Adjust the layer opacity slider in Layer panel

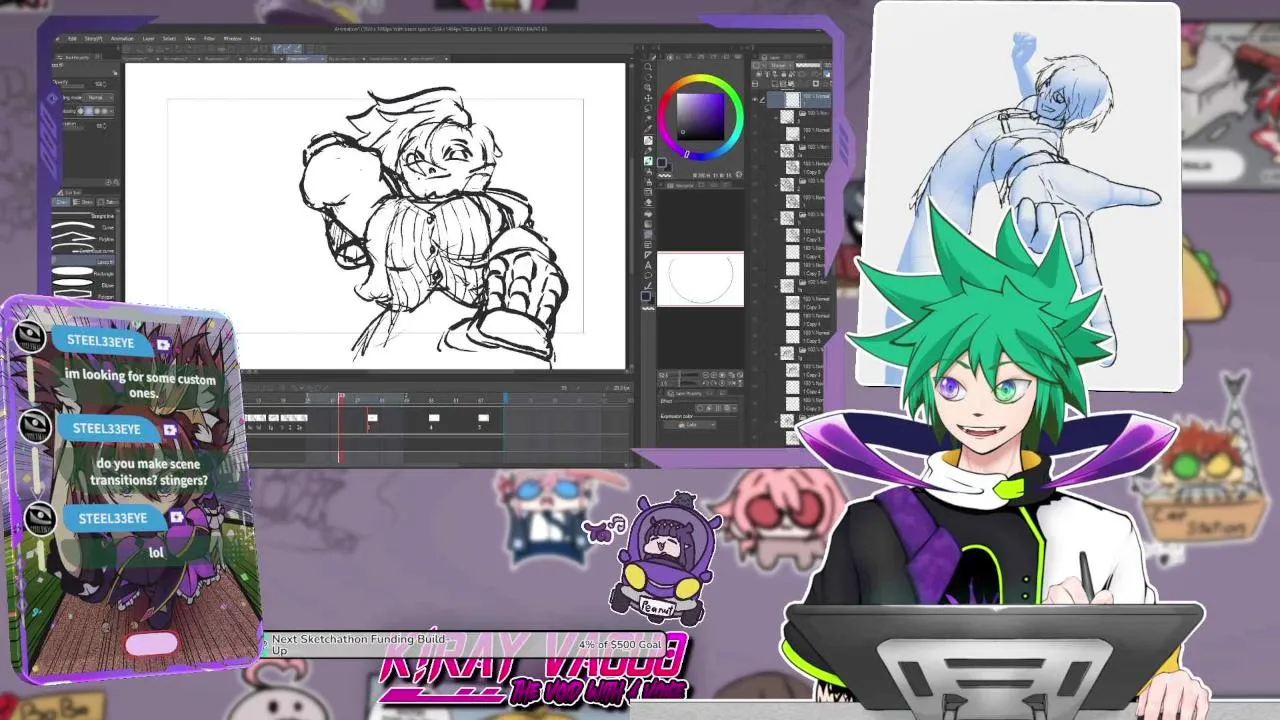click(808, 65)
